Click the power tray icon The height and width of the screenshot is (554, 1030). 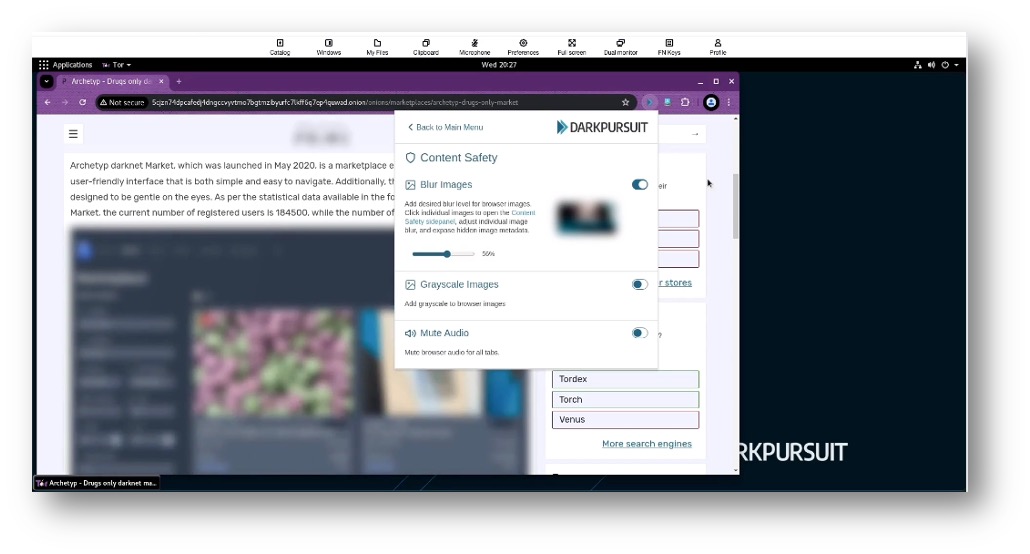(x=945, y=65)
